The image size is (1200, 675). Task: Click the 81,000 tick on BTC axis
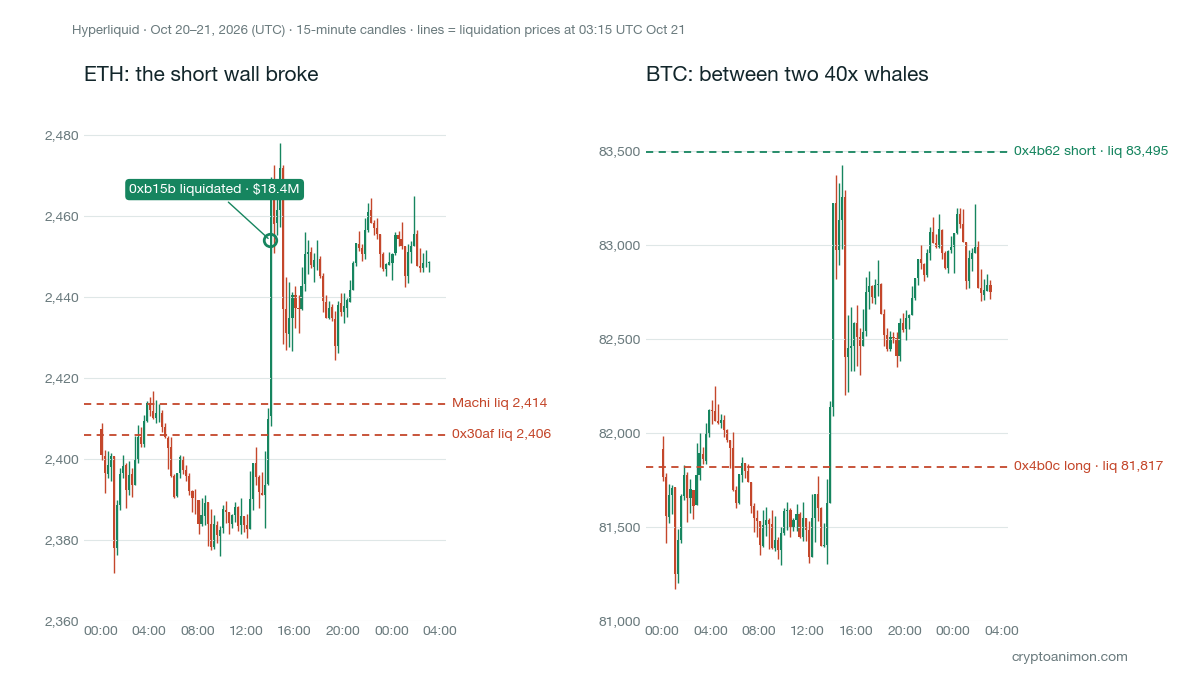pyautogui.click(x=619, y=621)
